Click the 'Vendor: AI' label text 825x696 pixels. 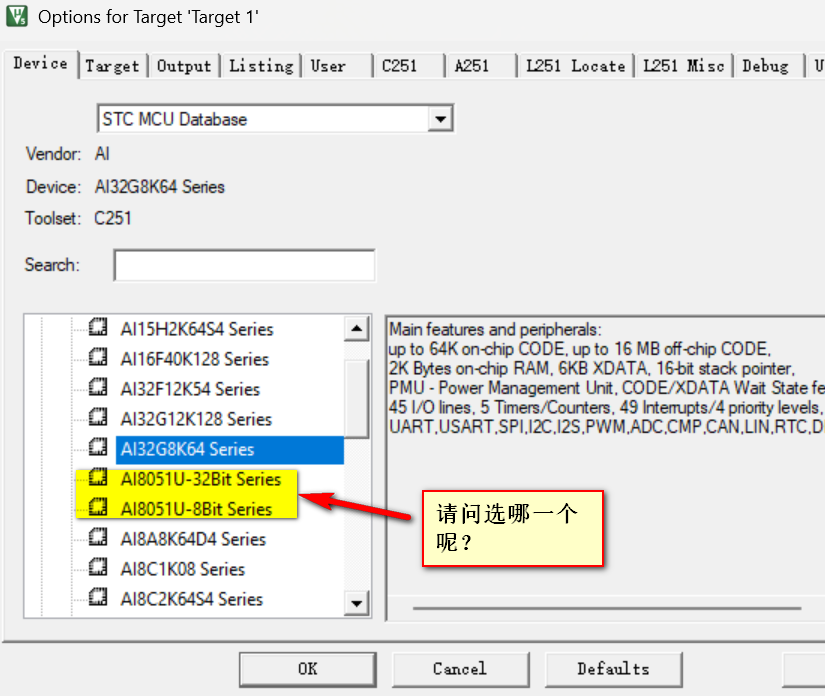pos(67,154)
